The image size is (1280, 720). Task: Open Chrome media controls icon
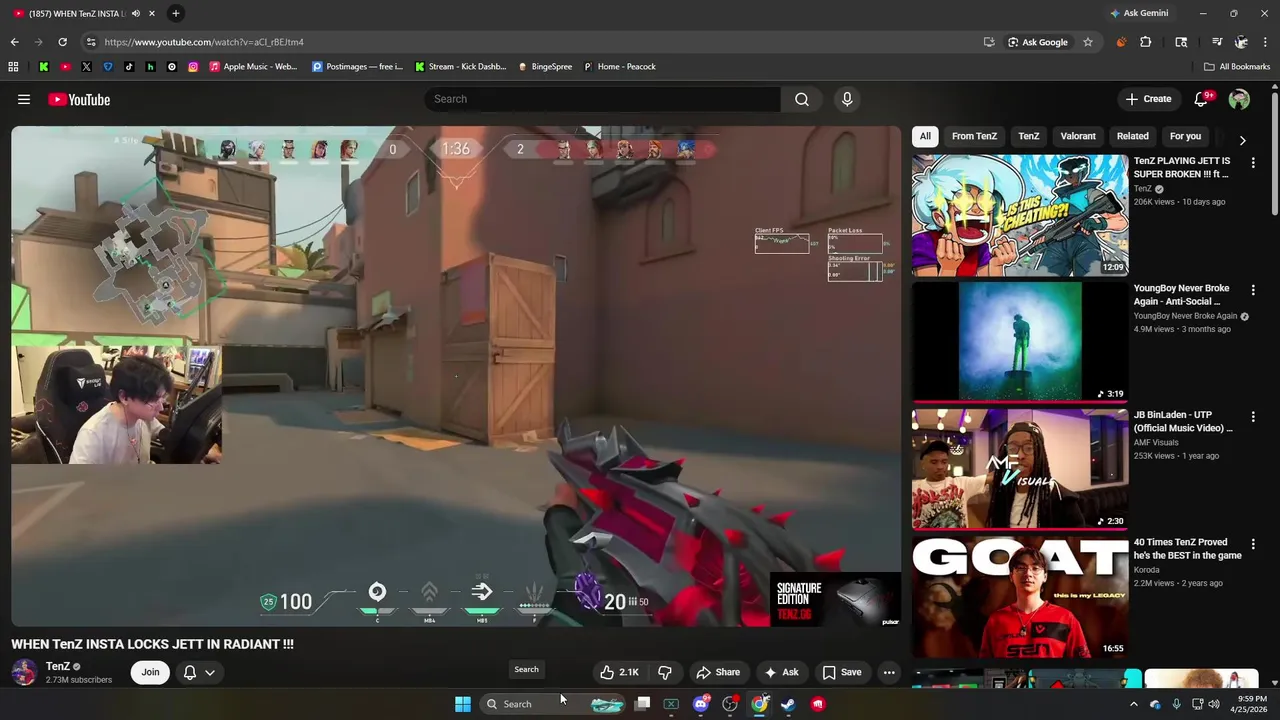click(x=1217, y=42)
